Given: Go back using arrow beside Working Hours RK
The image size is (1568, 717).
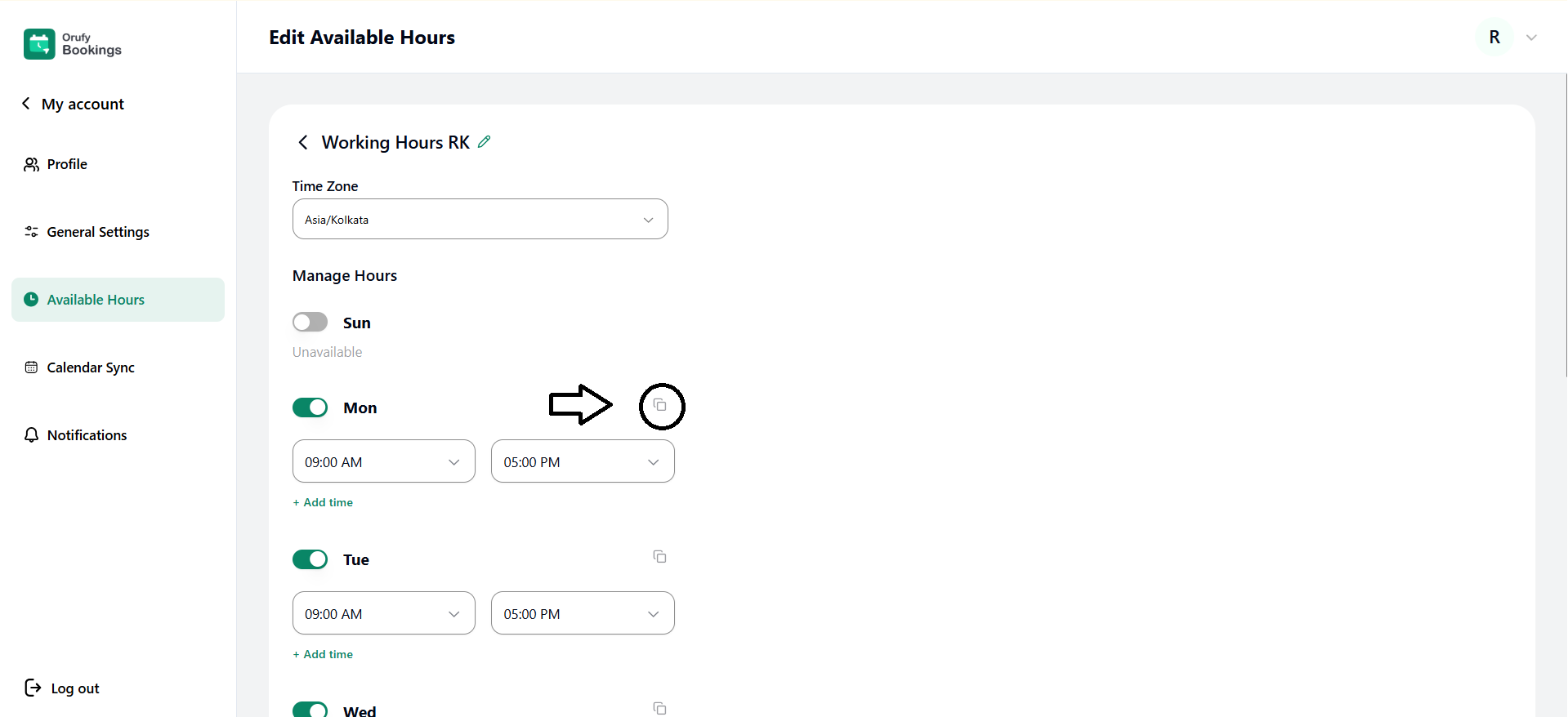Looking at the screenshot, I should pos(303,143).
